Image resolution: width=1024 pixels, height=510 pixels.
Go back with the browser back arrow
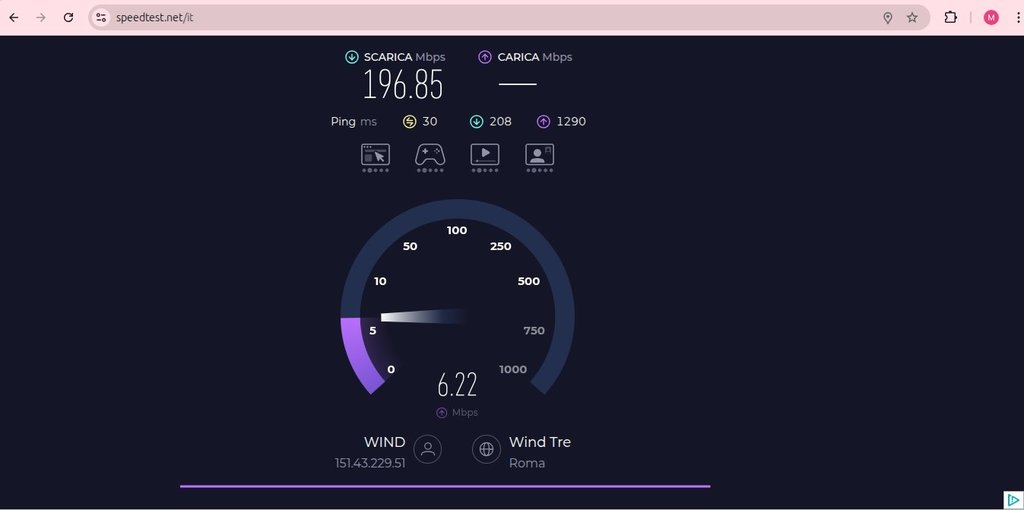13,18
